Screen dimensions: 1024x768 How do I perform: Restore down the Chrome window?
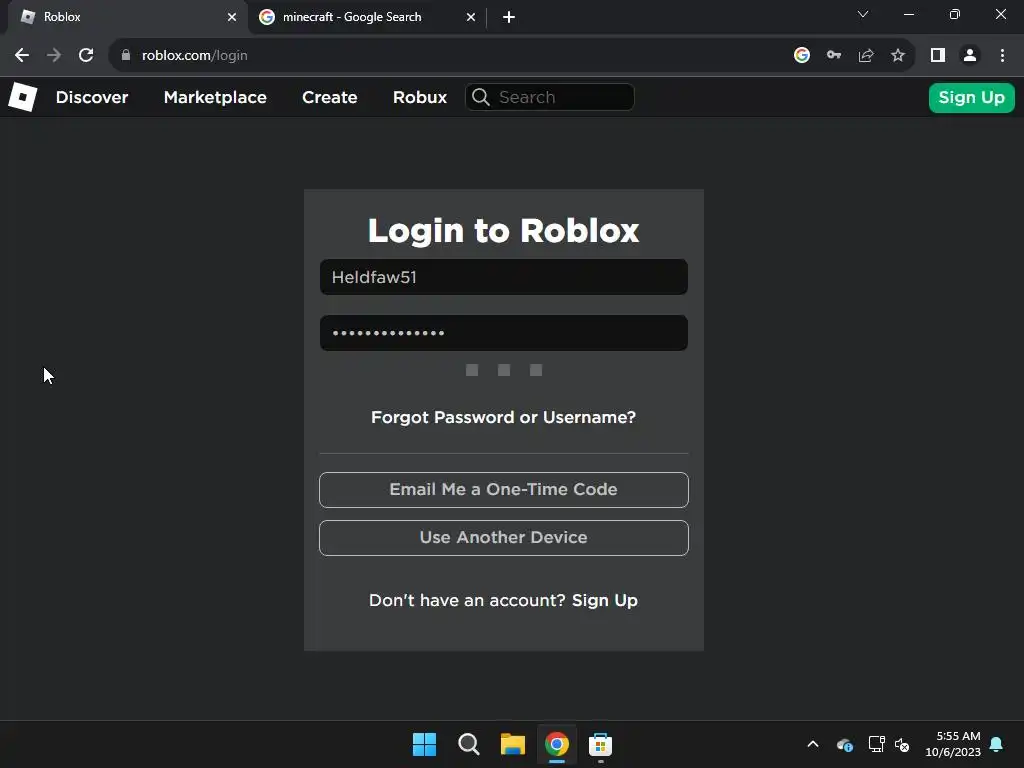pyautogui.click(x=955, y=14)
